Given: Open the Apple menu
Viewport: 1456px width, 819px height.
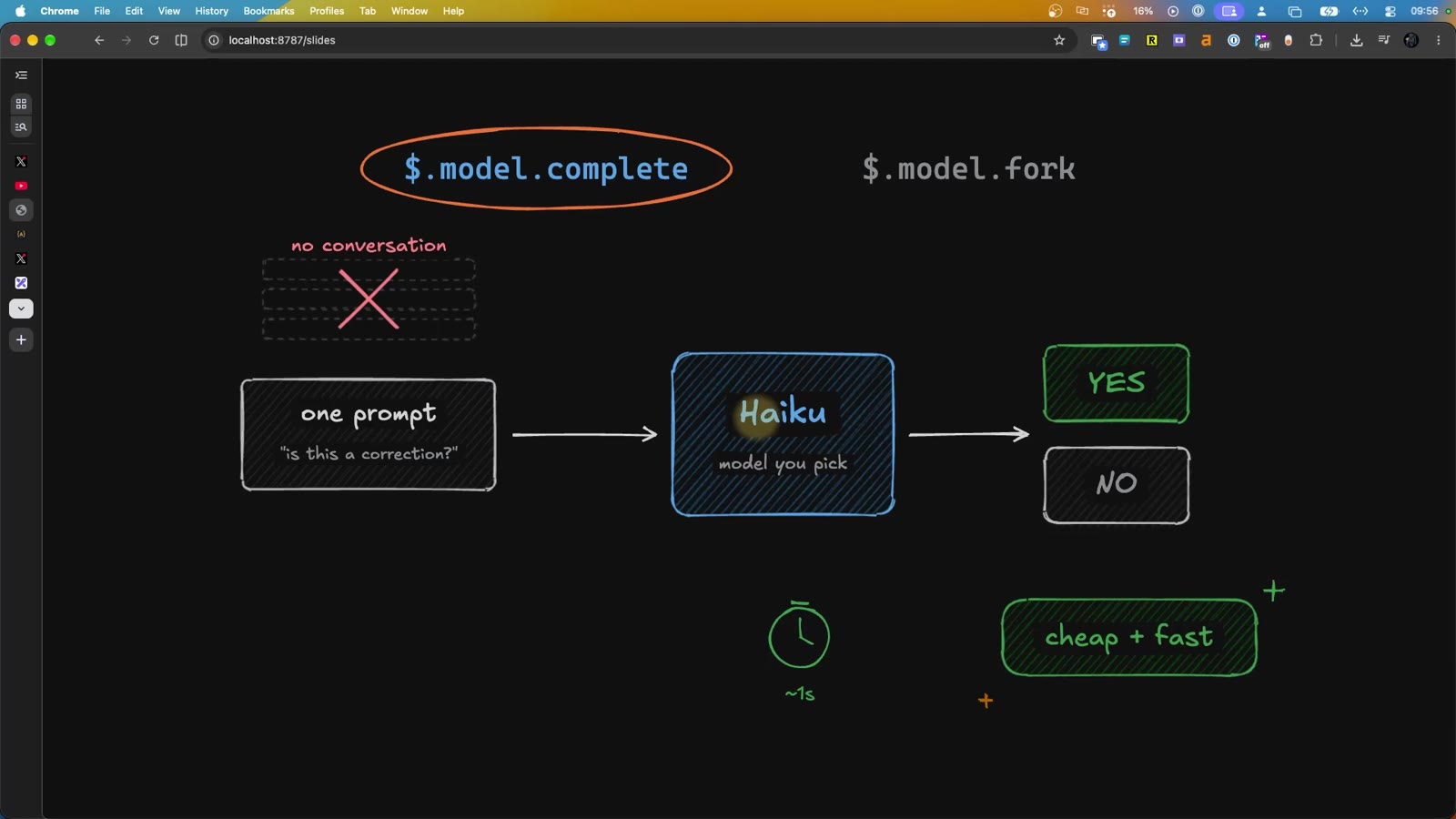Looking at the screenshot, I should coord(20,11).
